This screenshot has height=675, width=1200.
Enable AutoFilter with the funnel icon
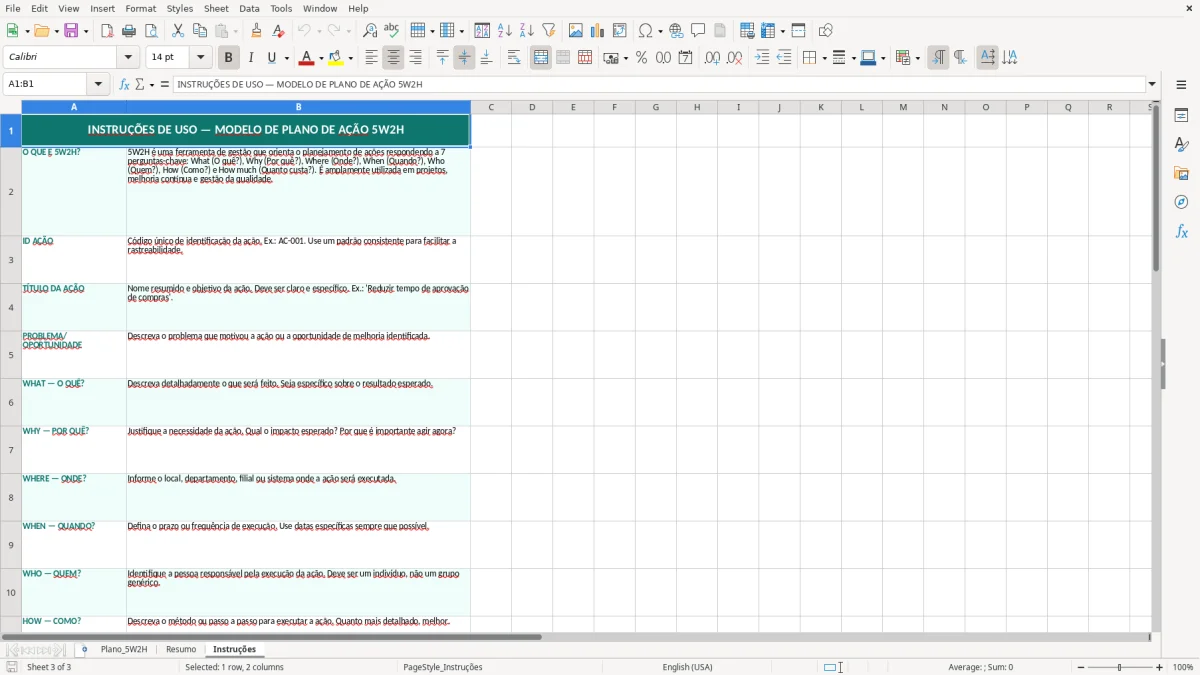[x=548, y=31]
